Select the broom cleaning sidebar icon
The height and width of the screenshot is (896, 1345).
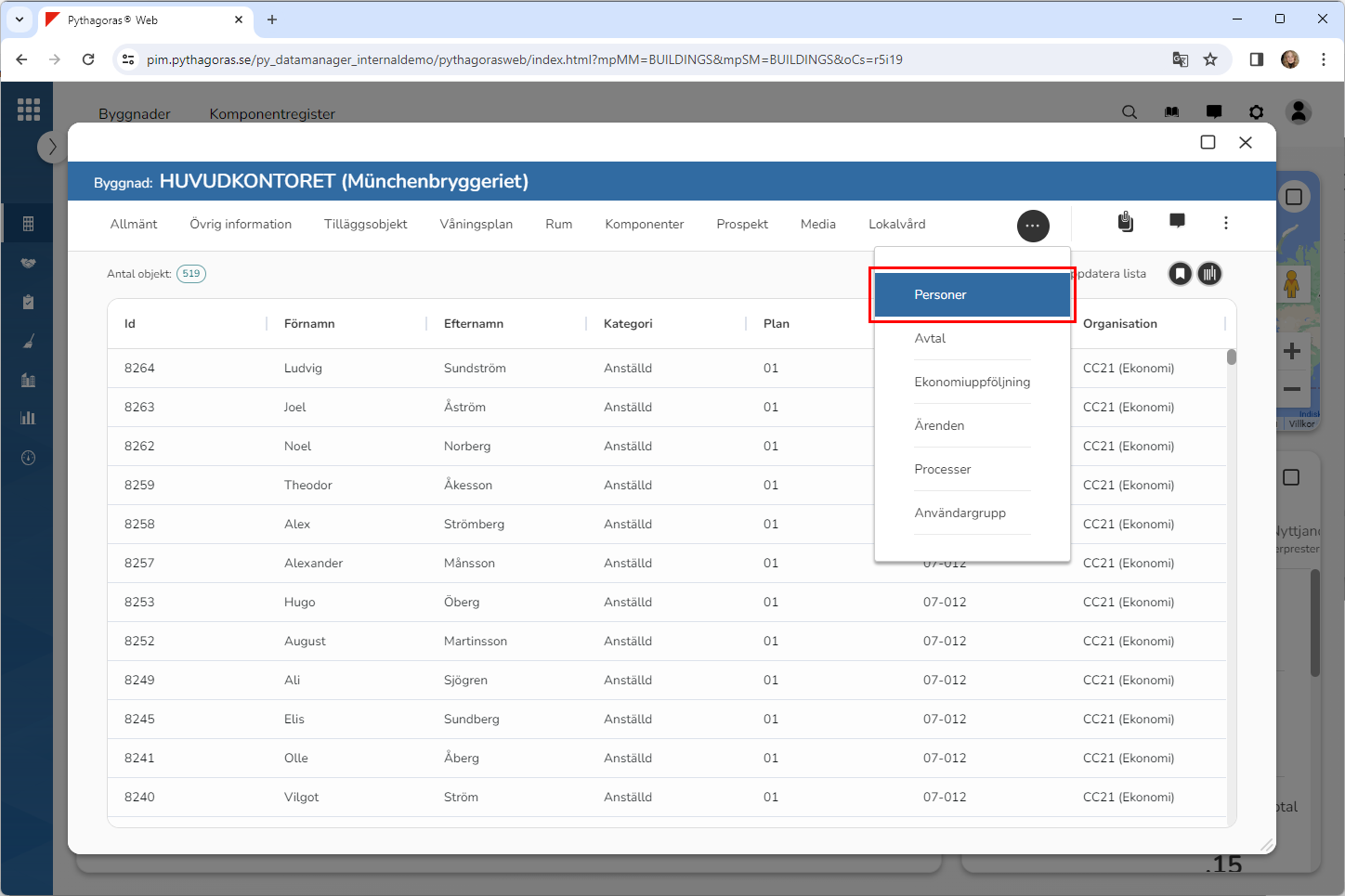click(x=28, y=341)
